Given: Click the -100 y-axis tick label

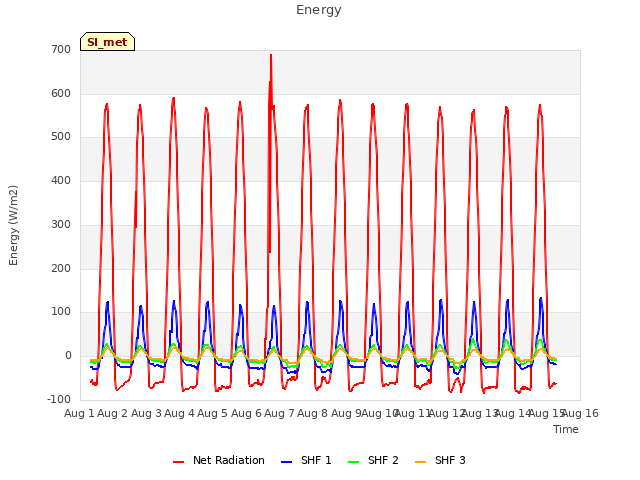Looking at the screenshot, I should [59, 399].
